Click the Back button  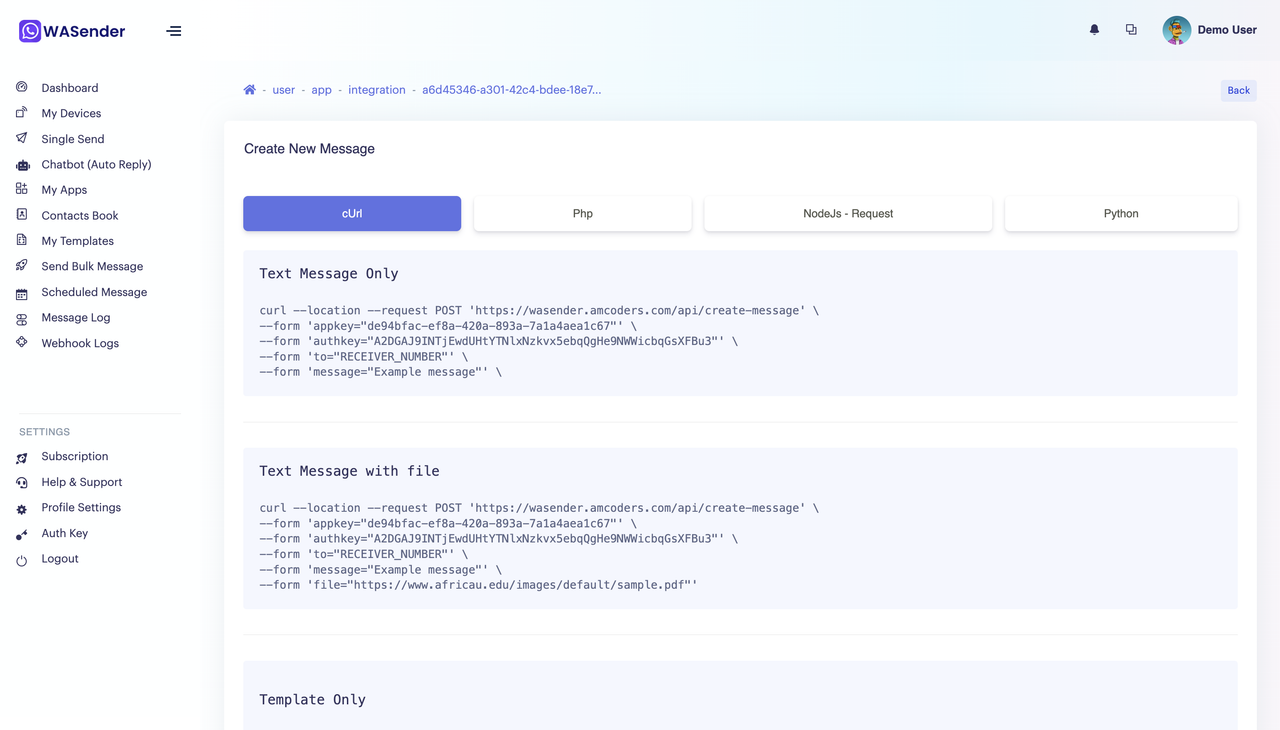[1238, 90]
